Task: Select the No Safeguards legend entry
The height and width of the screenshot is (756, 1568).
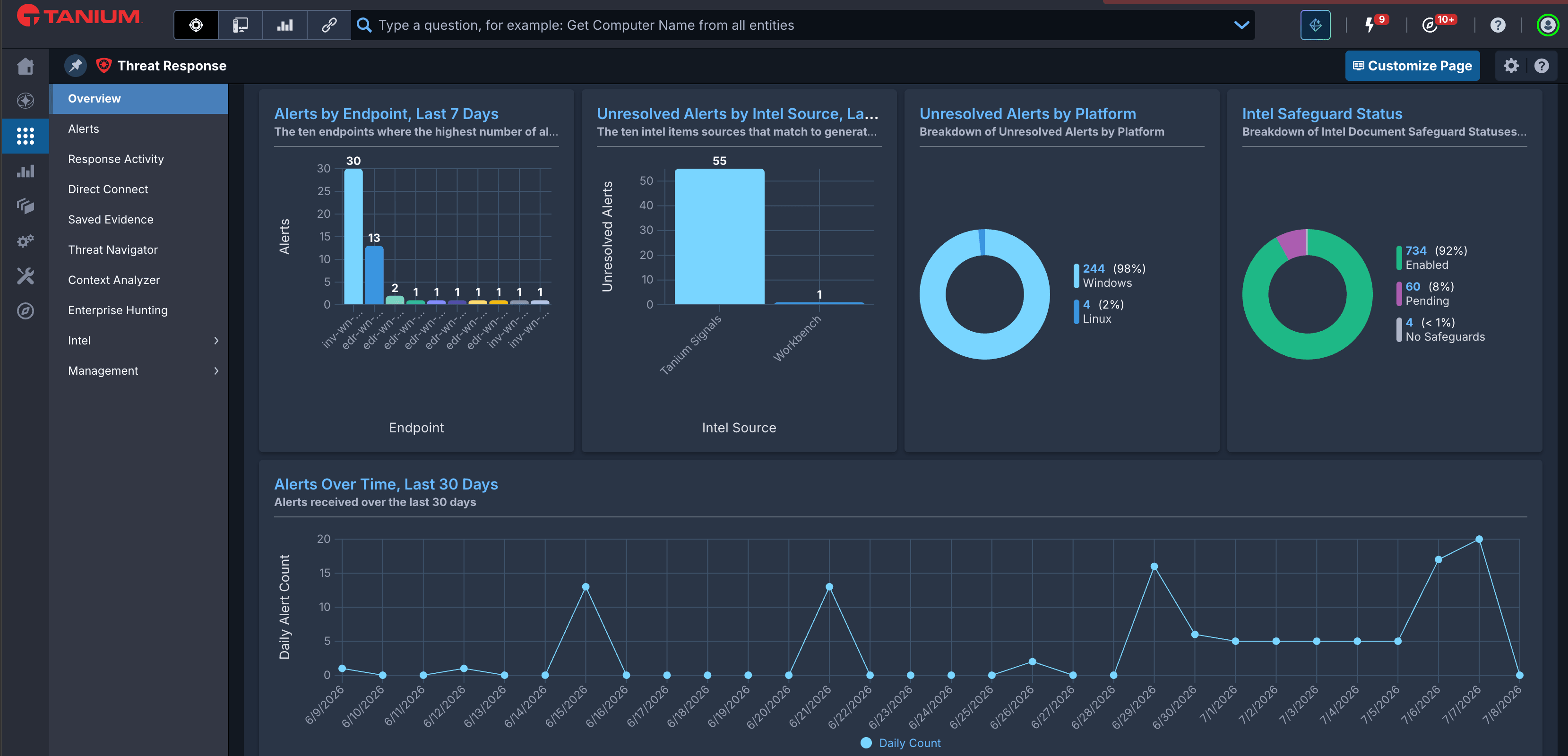Action: coord(1440,329)
